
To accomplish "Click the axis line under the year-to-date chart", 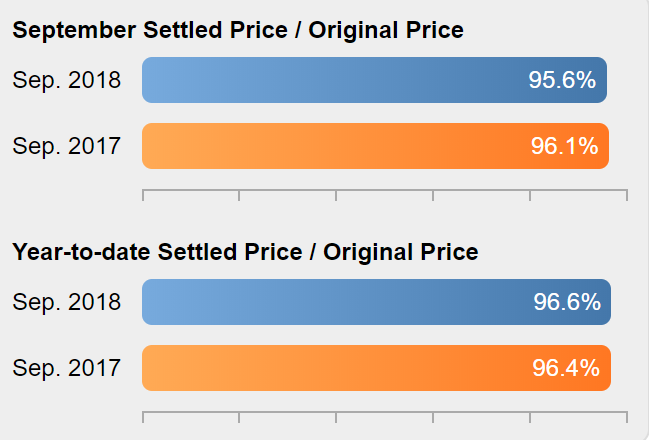I will click(x=385, y=412).
